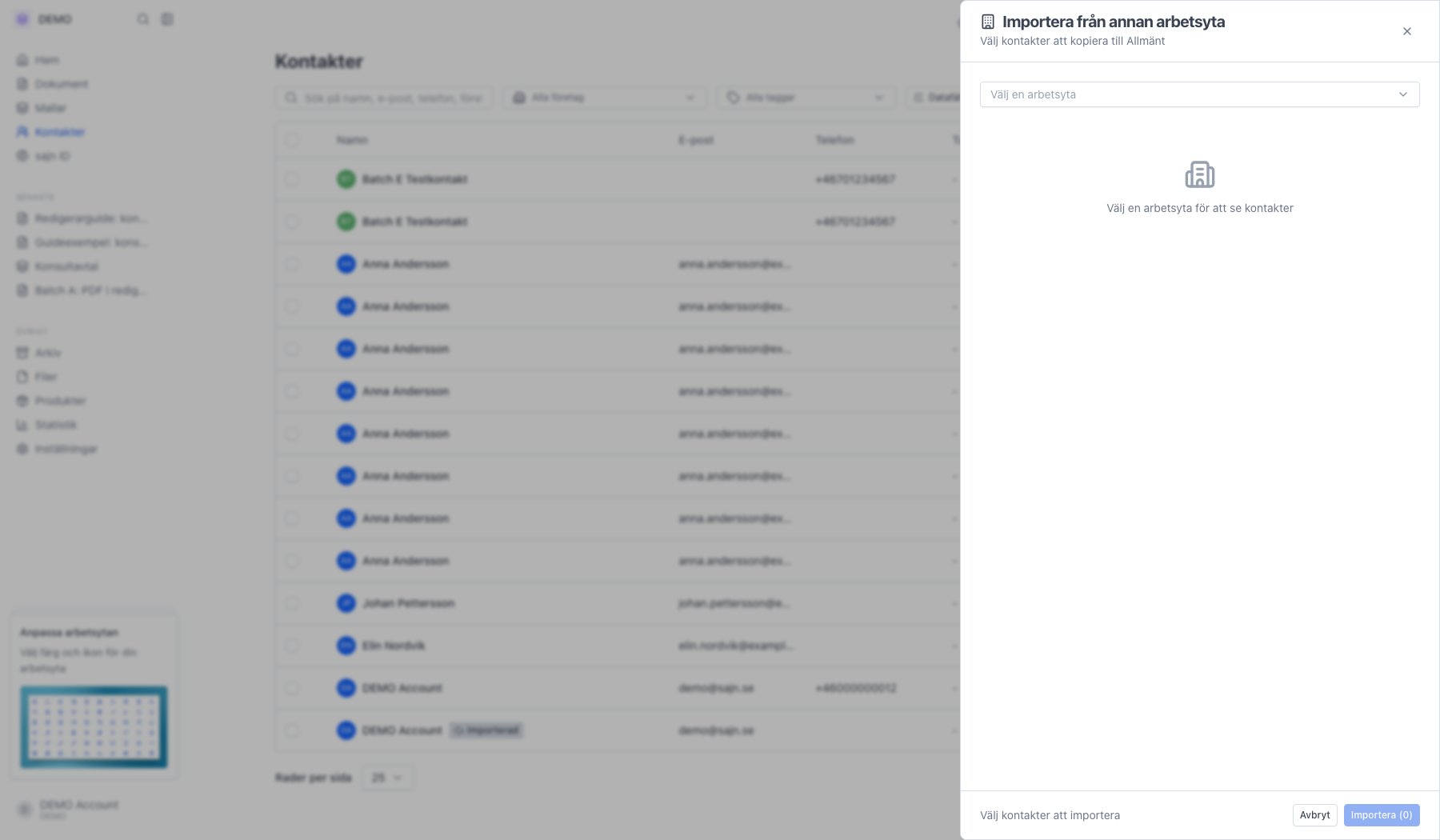Select the Johan Pettersson row checkbox
Viewport: 1440px width, 840px height.
[292, 603]
